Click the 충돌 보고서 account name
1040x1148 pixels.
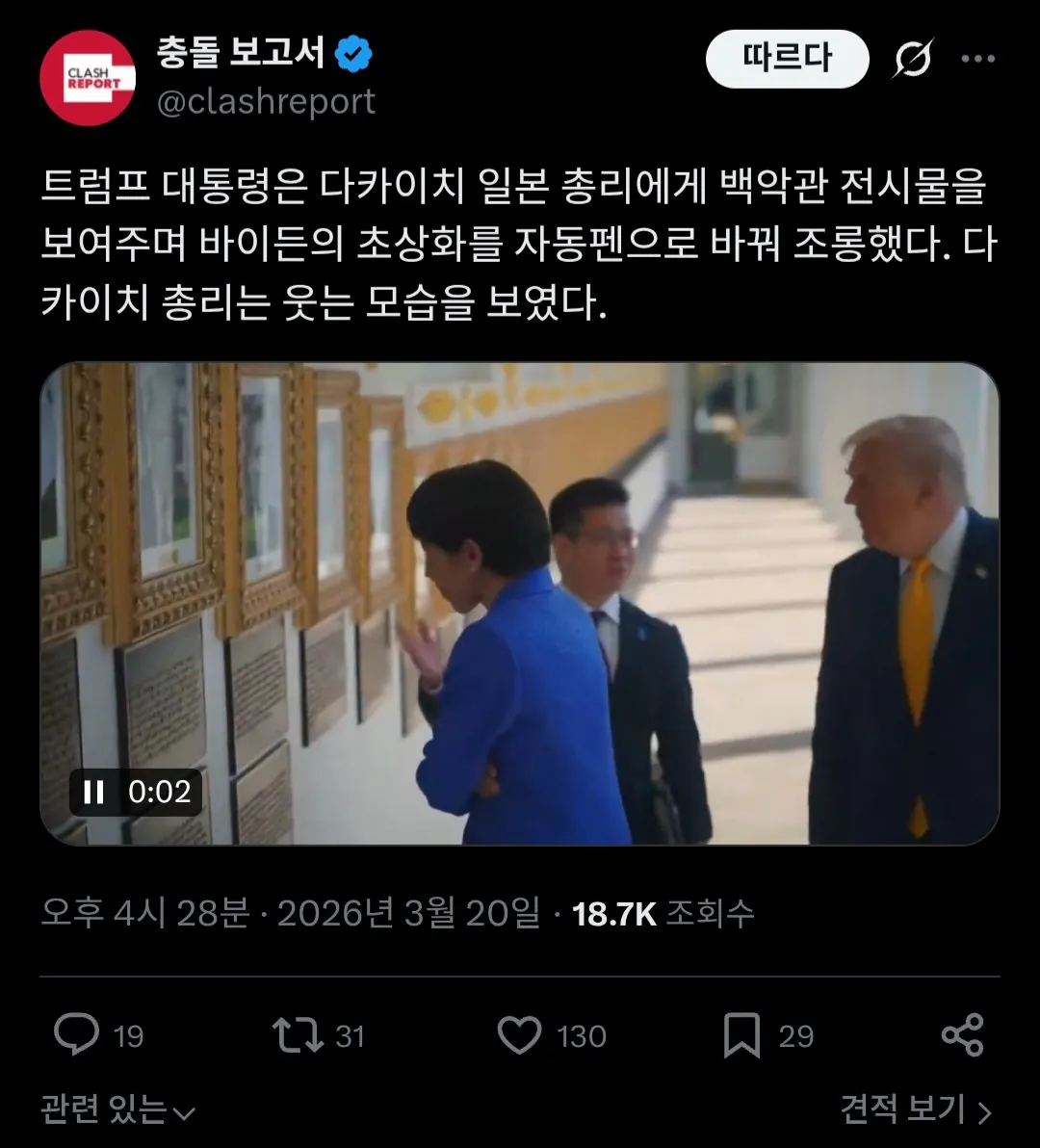pos(241,53)
